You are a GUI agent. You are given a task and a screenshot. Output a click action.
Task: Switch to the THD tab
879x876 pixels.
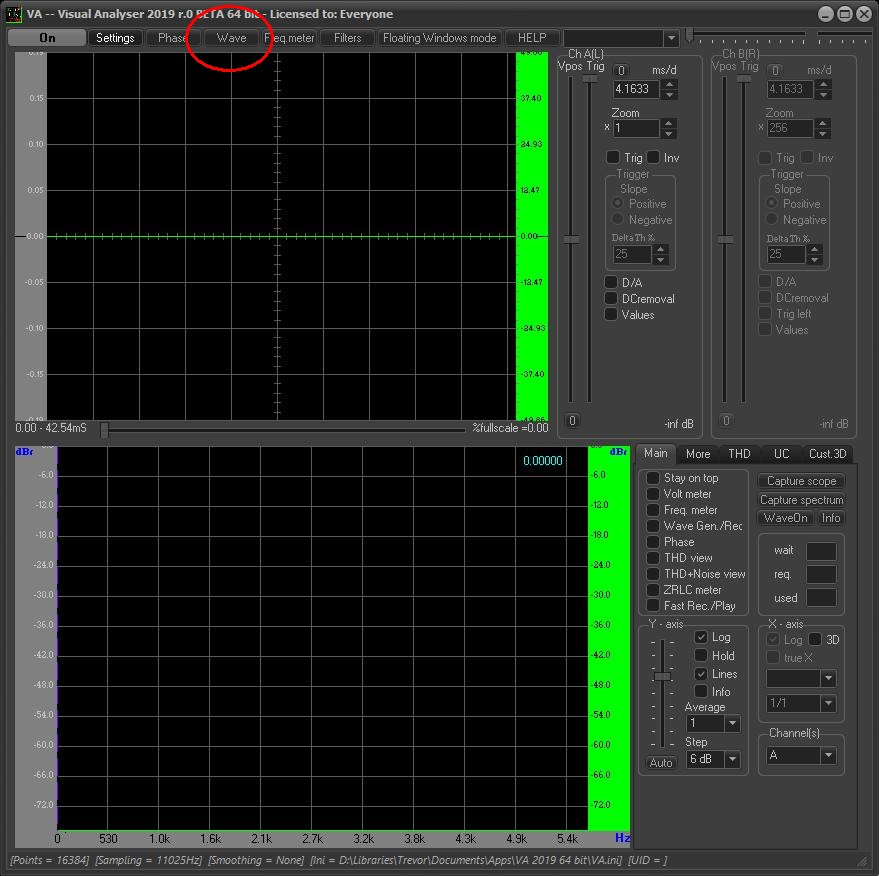(x=739, y=453)
